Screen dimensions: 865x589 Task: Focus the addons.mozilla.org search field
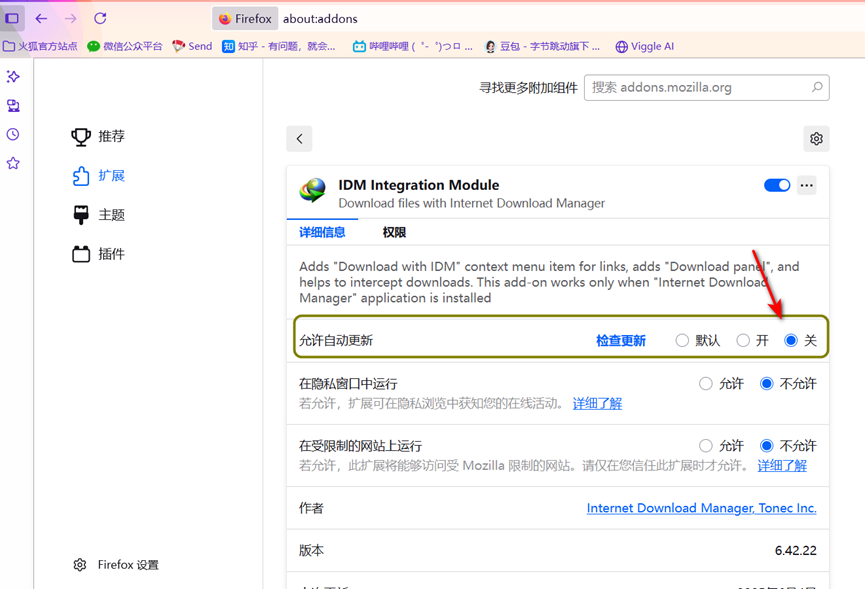(707, 87)
